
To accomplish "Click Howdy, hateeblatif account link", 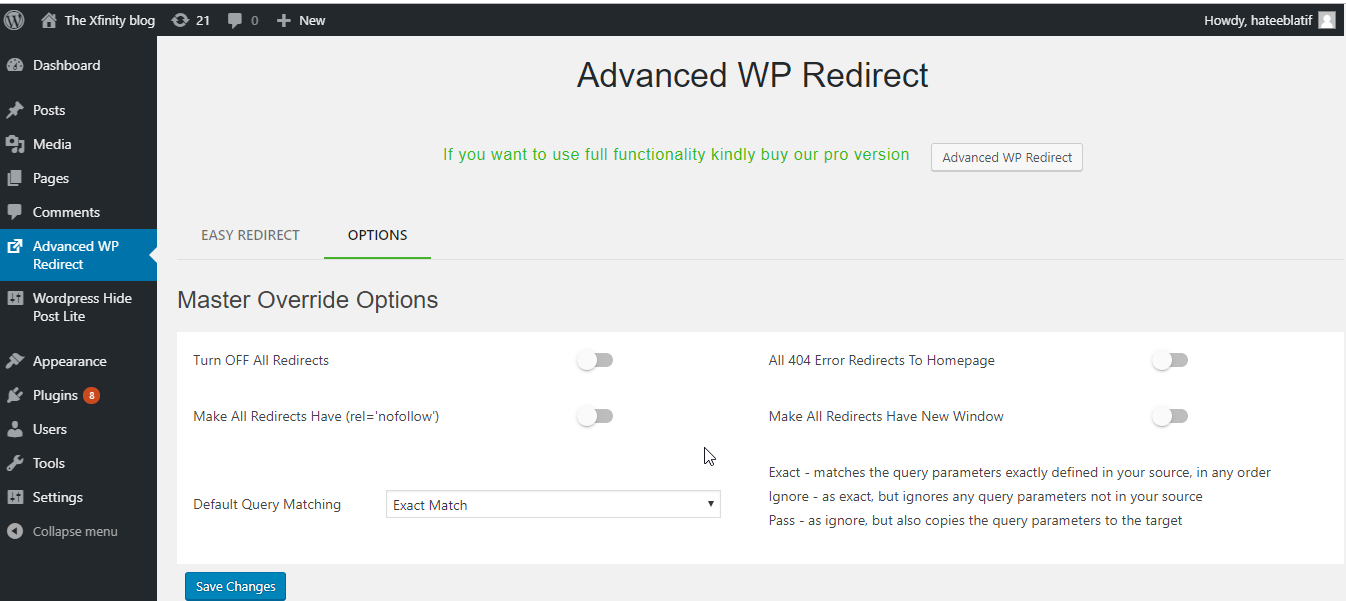I will click(x=1259, y=20).
